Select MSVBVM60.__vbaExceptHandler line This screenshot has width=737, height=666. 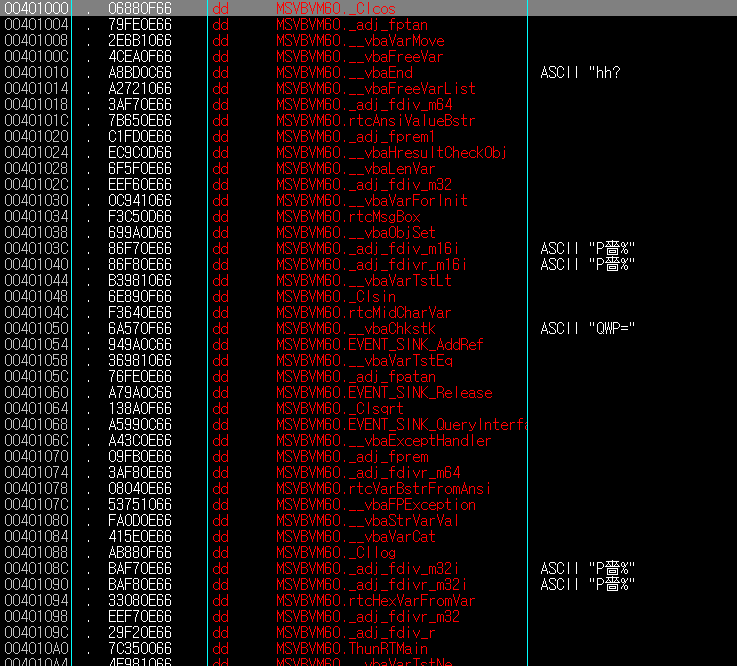pos(384,440)
